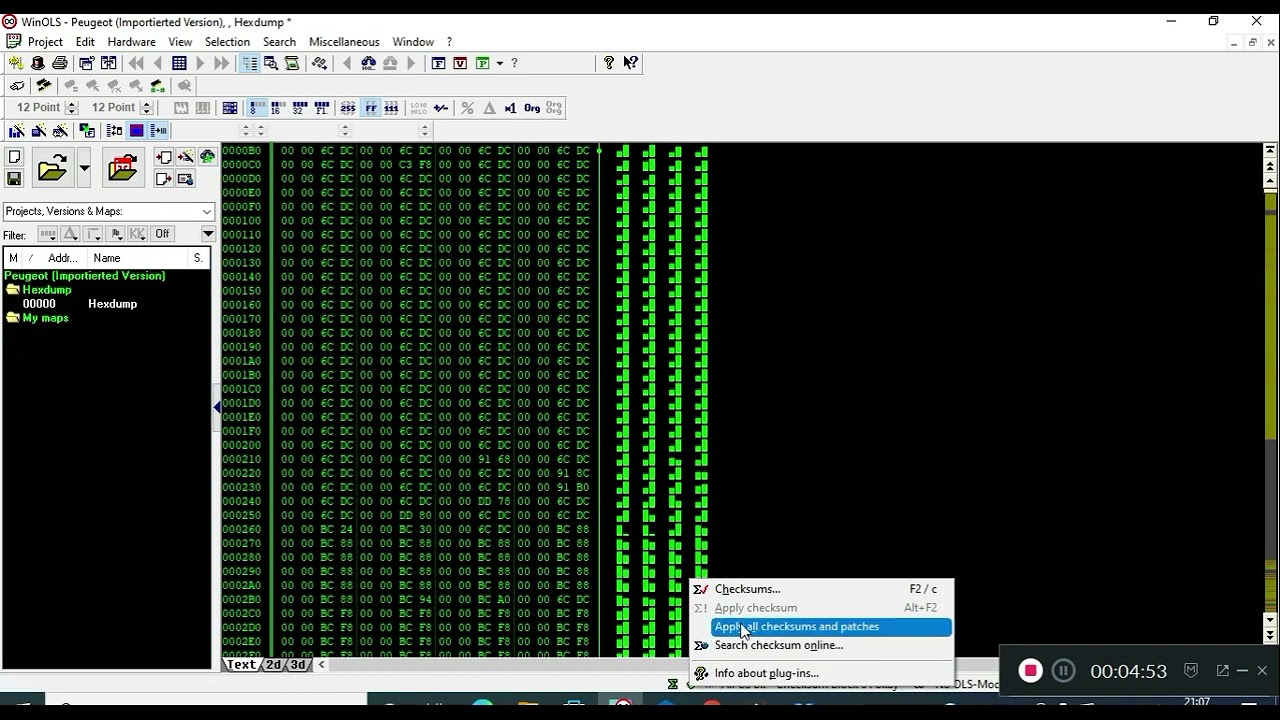Toggle hexadecimal FF number format

point(370,108)
